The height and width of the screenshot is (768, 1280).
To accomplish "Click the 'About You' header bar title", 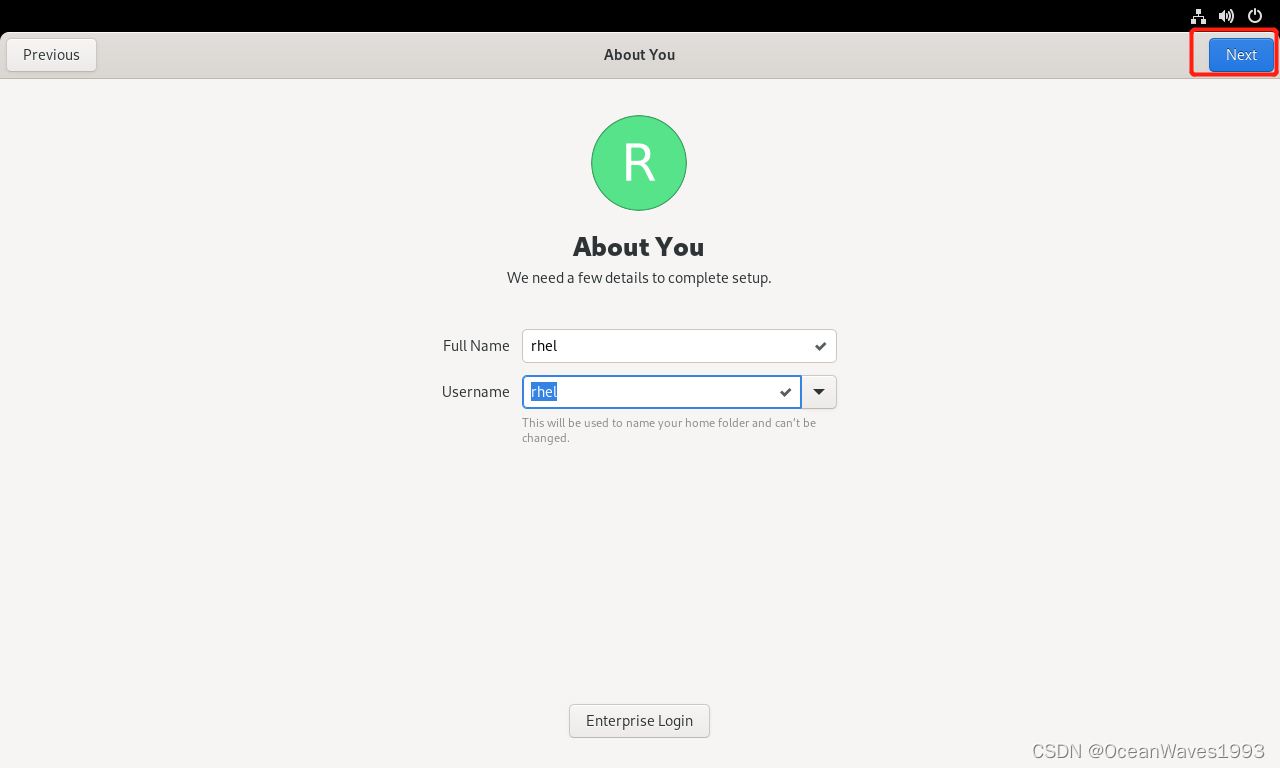I will point(639,55).
